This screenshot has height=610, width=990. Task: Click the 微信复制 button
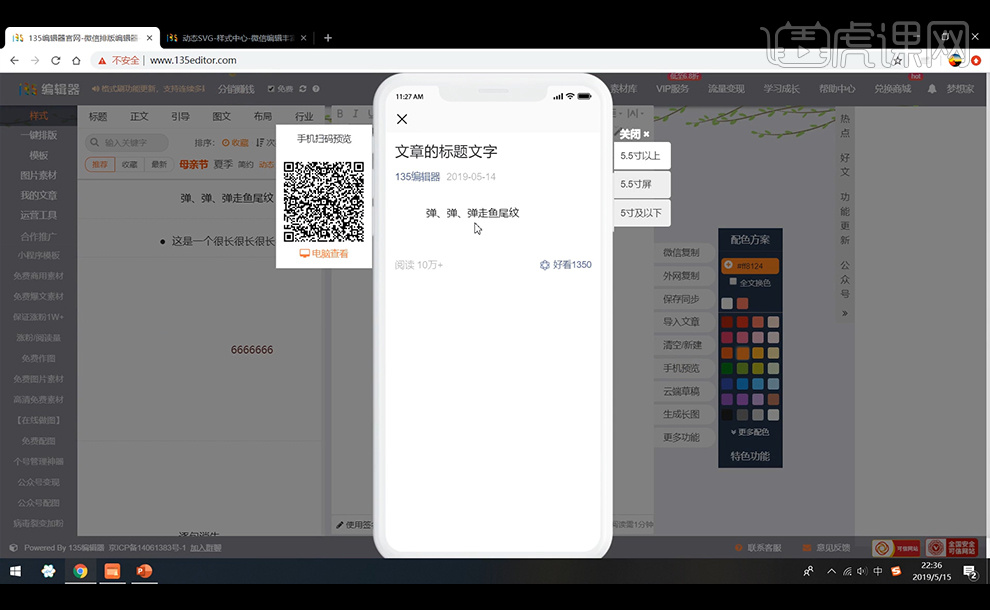[681, 253]
